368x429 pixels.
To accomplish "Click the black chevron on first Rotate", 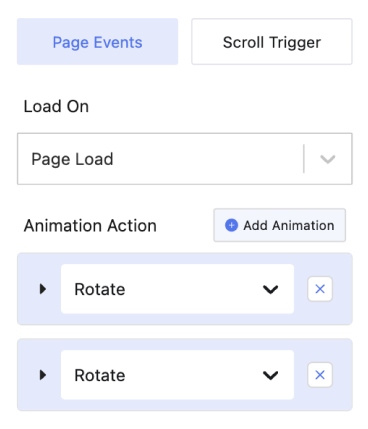I will (270, 289).
